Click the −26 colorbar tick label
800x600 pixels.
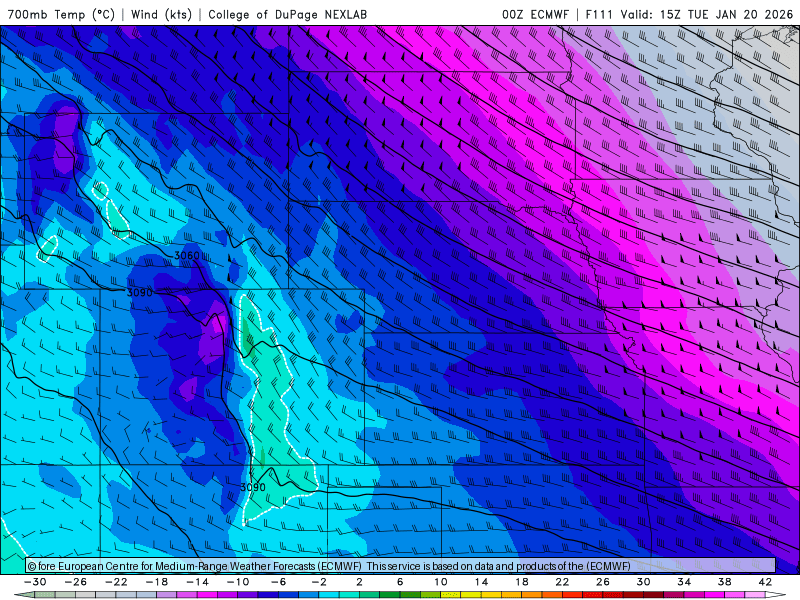click(x=76, y=582)
